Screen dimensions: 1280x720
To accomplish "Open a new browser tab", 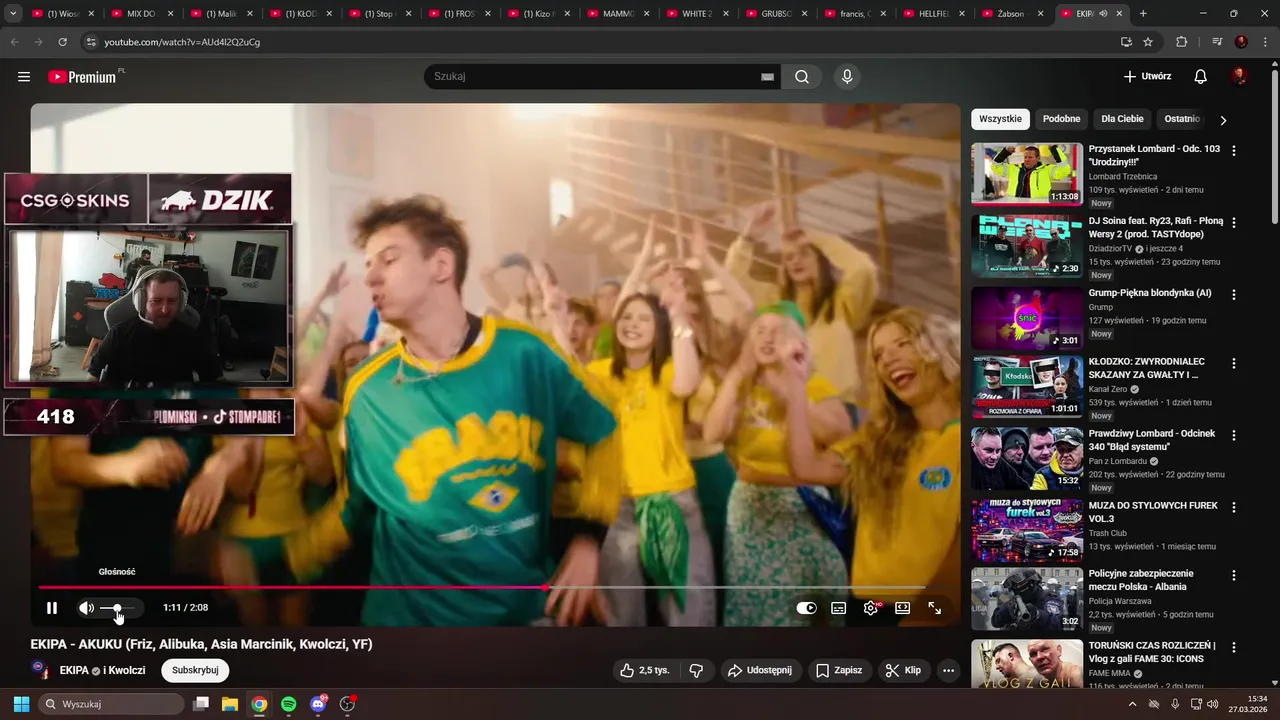I will [1143, 14].
